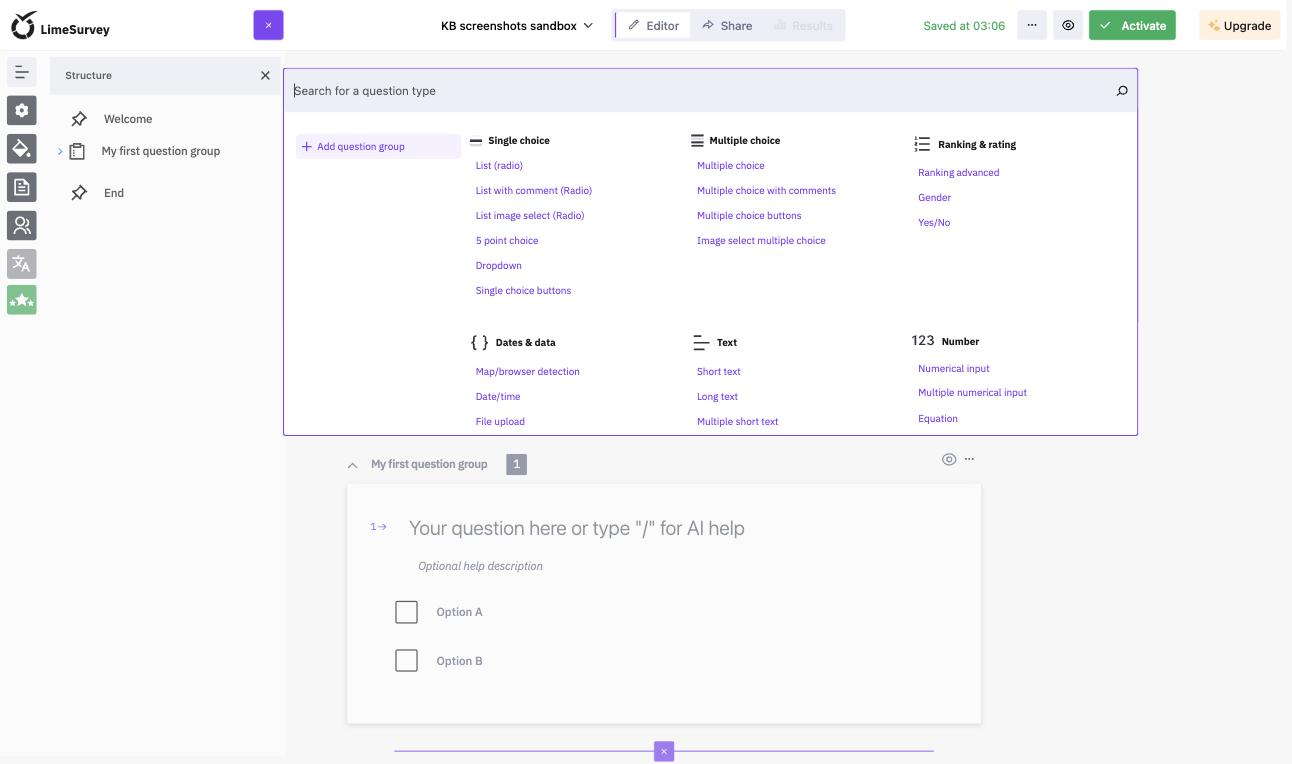Click the Upgrade button
This screenshot has height=764, width=1292.
tap(1239, 25)
